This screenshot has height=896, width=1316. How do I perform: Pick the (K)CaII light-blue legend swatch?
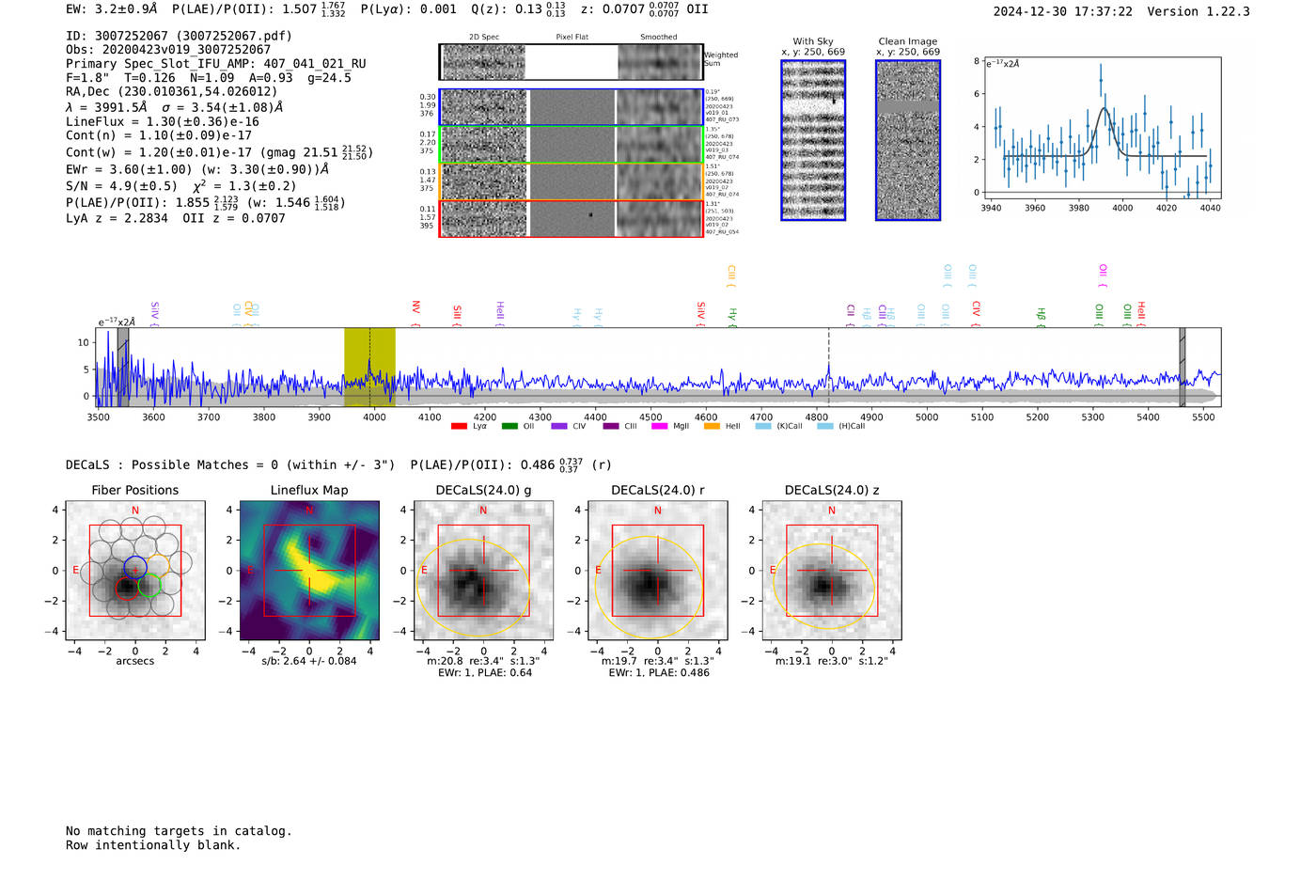763,426
